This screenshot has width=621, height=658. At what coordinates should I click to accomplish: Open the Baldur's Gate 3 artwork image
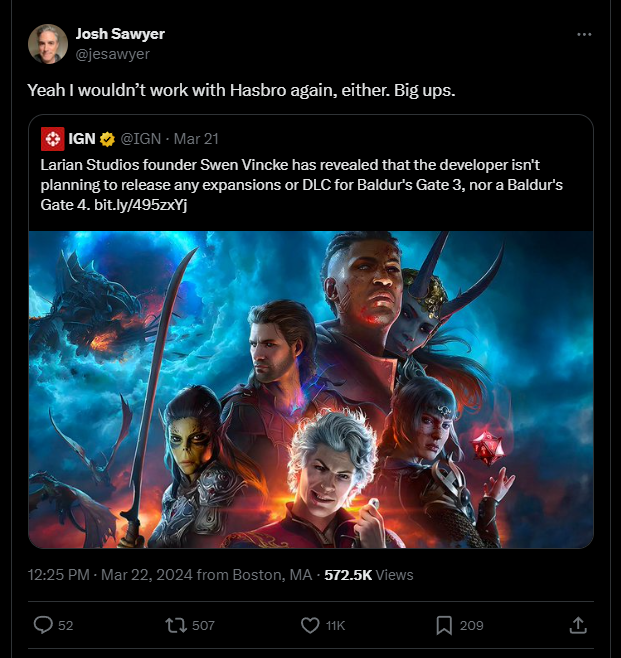[x=310, y=390]
